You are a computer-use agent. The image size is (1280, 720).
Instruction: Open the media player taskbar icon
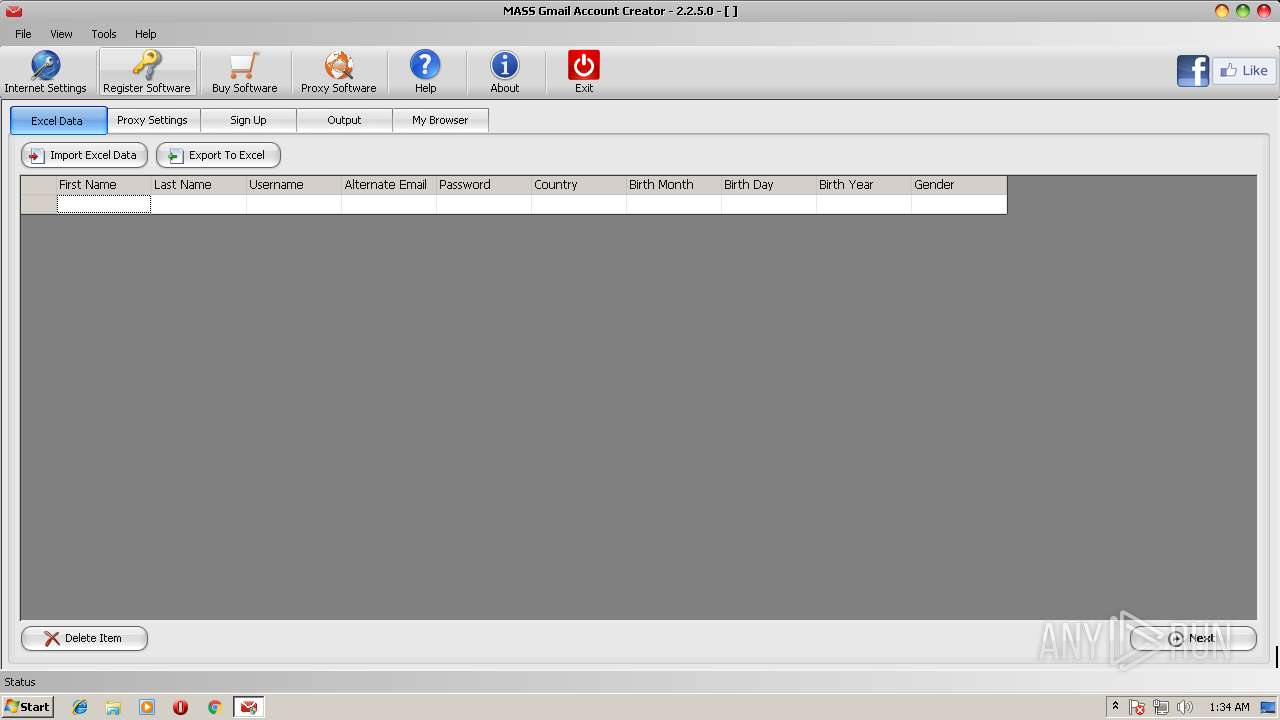pos(147,707)
